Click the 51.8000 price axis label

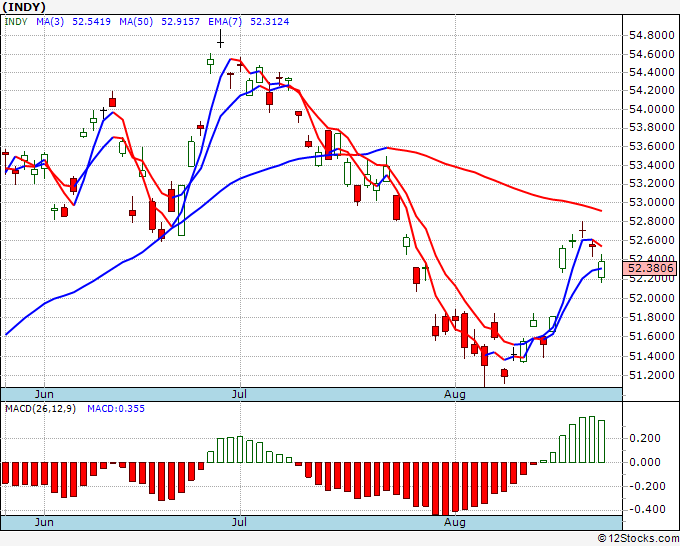point(652,317)
